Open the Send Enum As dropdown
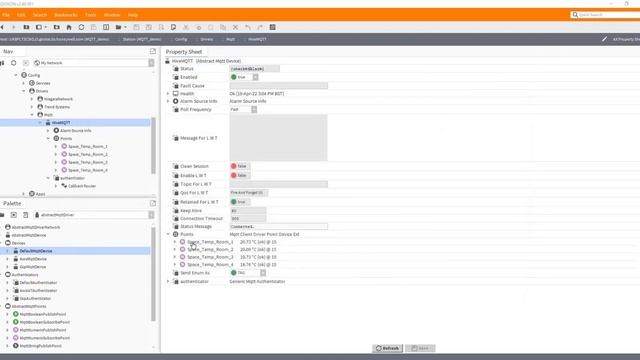This screenshot has width=640, height=360. point(263,273)
